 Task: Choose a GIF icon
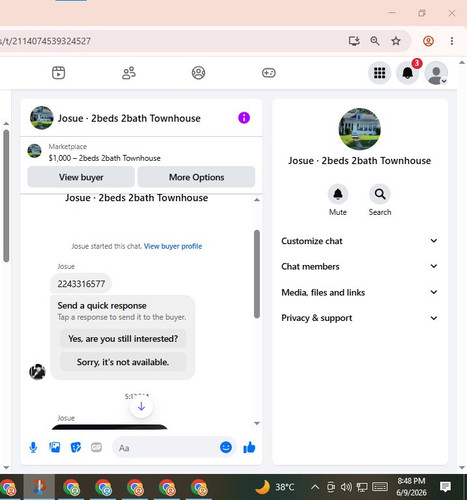96,447
